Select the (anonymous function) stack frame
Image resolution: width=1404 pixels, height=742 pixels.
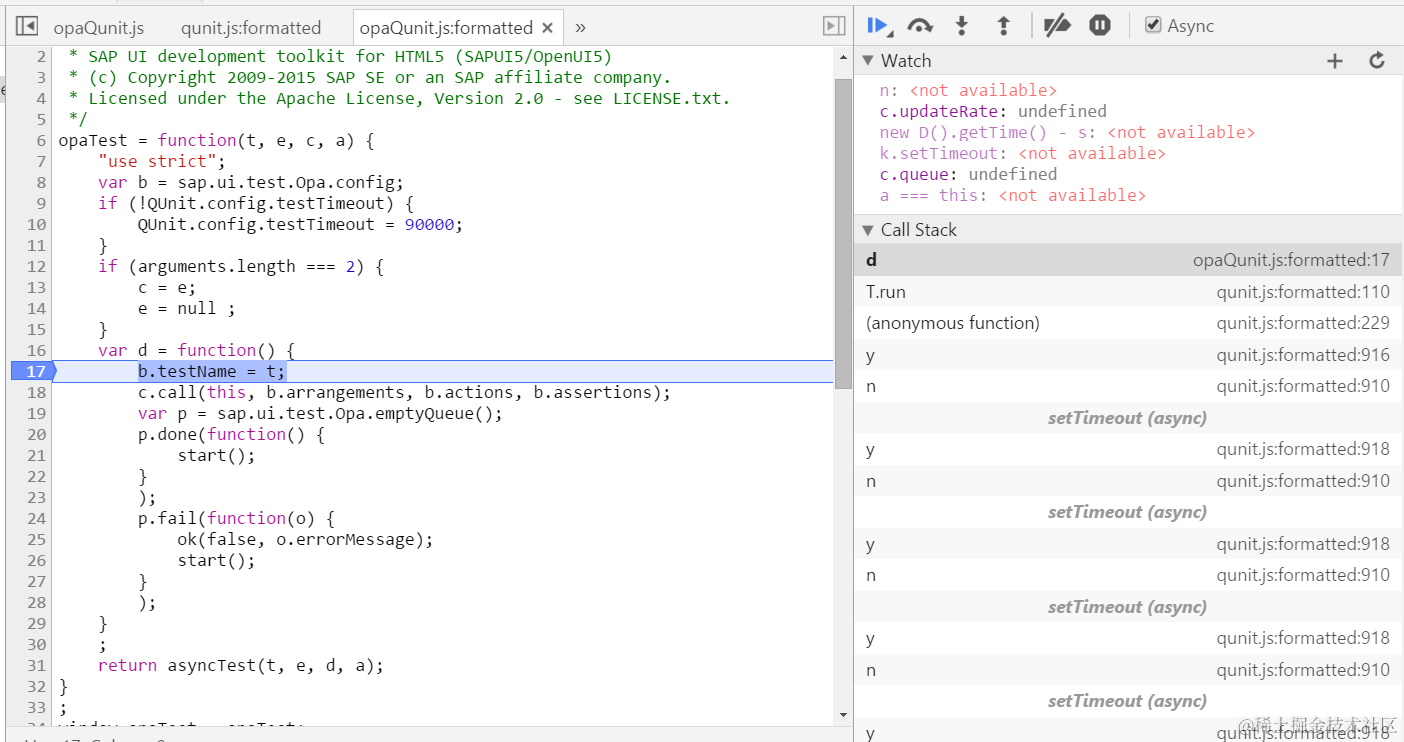coord(1128,323)
